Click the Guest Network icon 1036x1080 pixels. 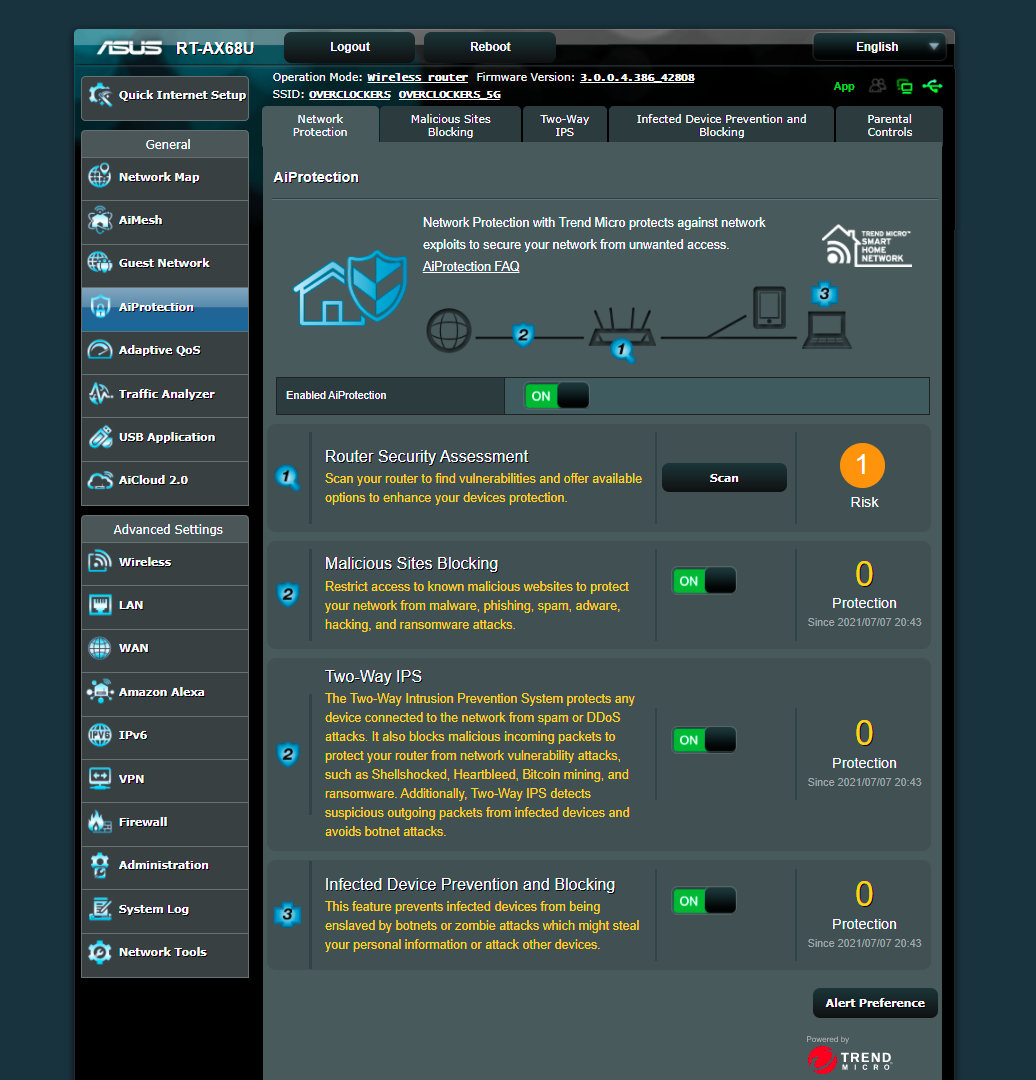pyautogui.click(x=100, y=262)
